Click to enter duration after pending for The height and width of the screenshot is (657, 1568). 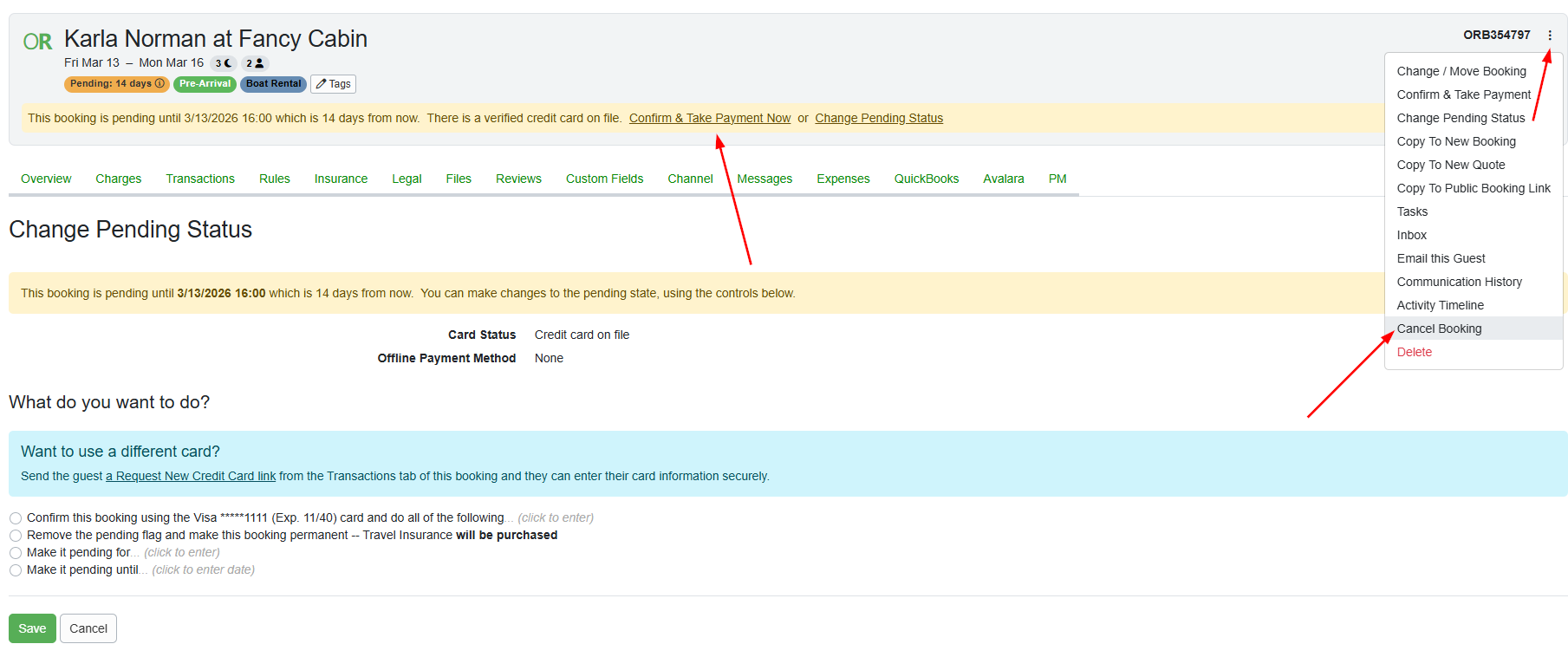(x=182, y=552)
